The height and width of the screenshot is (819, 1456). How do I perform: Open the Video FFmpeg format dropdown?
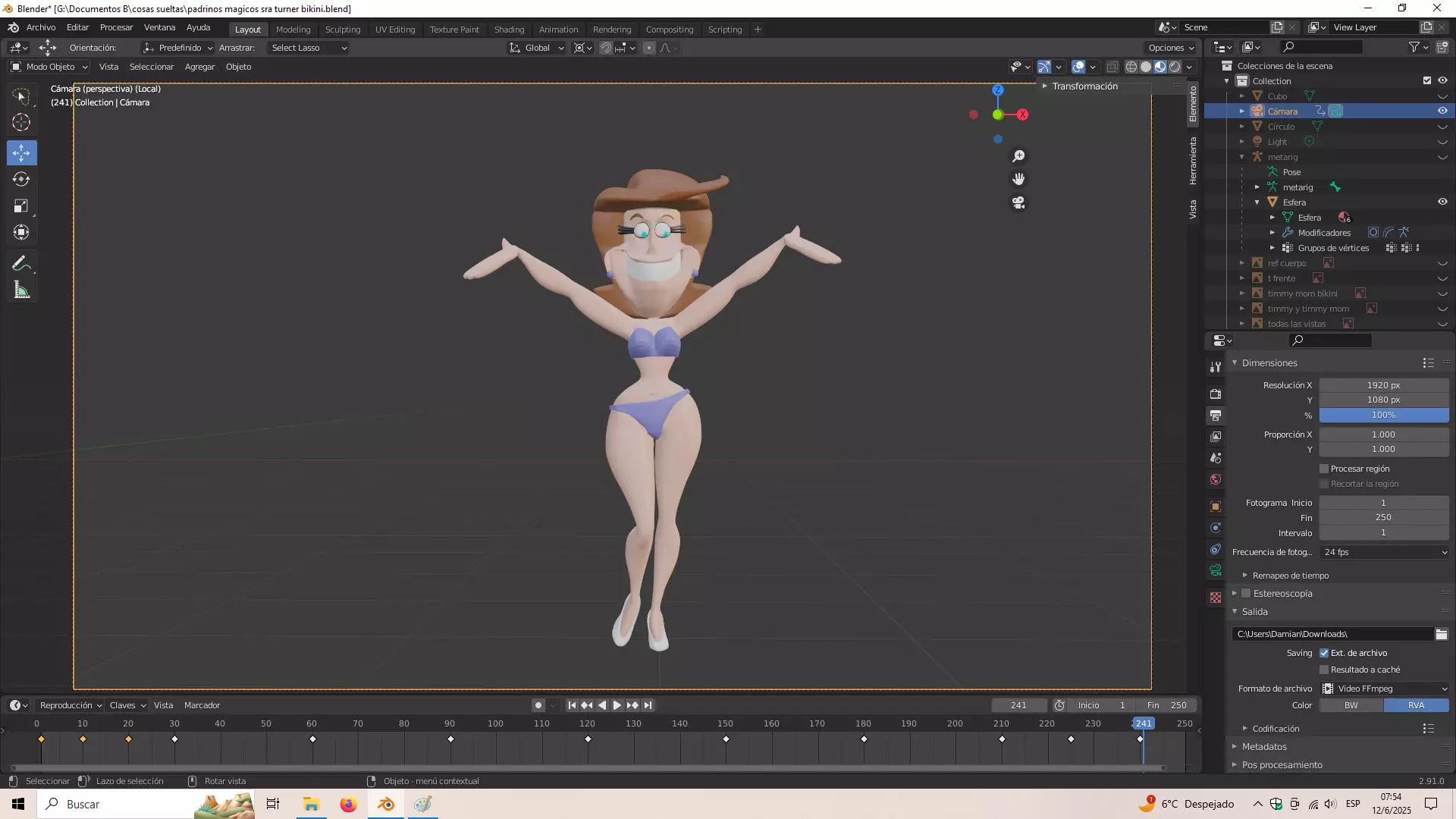1385,689
